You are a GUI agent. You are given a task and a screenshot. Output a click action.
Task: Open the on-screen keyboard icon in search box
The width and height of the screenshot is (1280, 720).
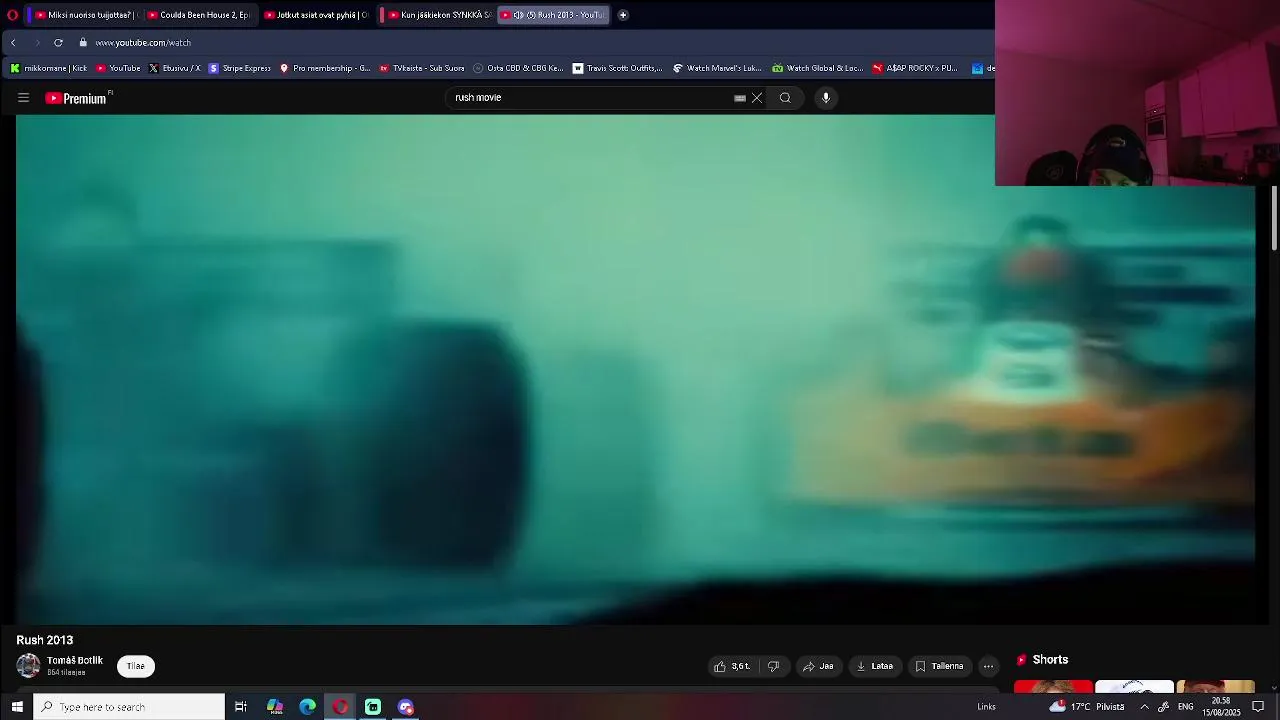coord(740,98)
